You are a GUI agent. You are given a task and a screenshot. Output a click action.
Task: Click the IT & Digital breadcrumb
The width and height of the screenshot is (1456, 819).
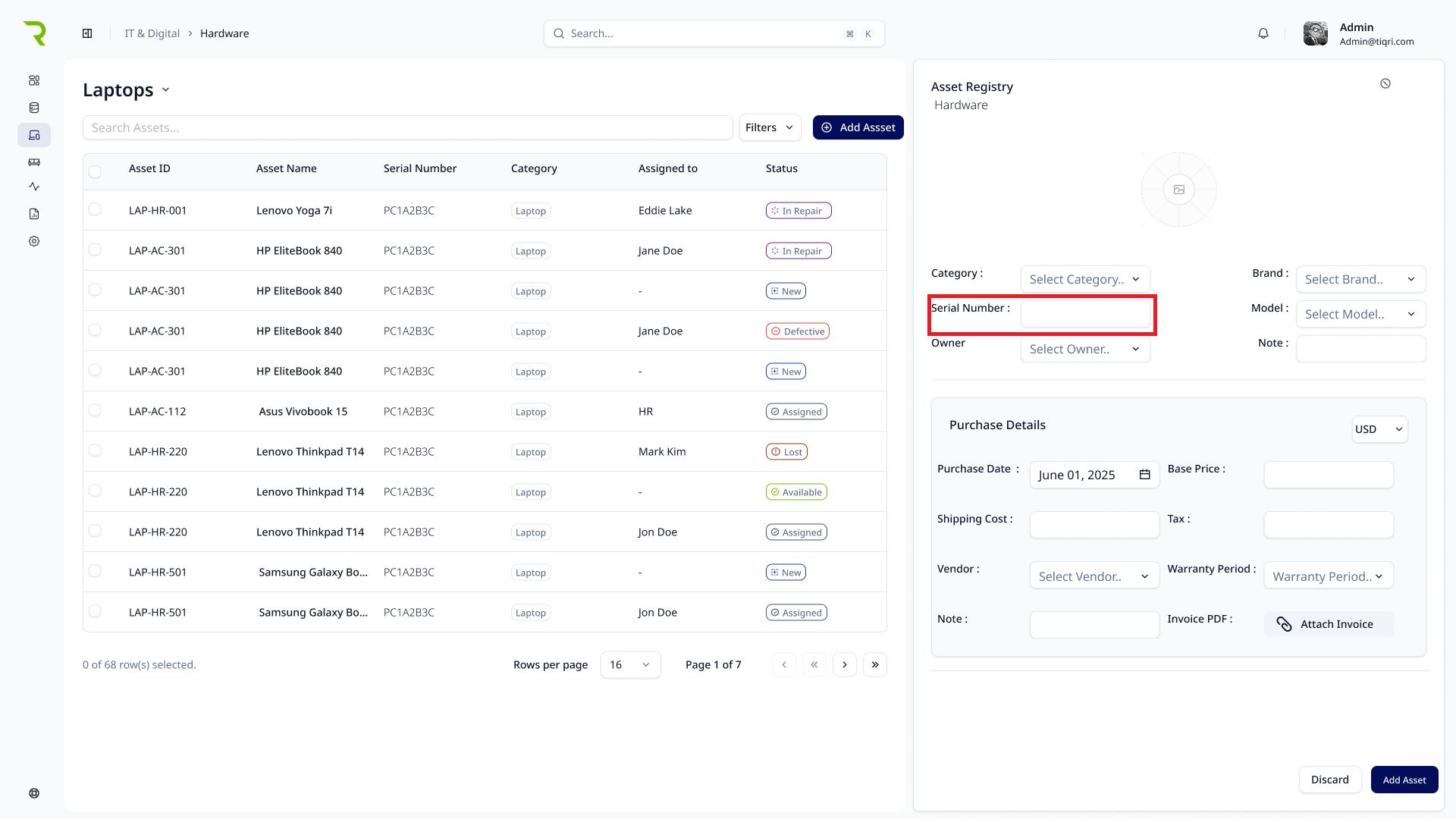pos(152,33)
